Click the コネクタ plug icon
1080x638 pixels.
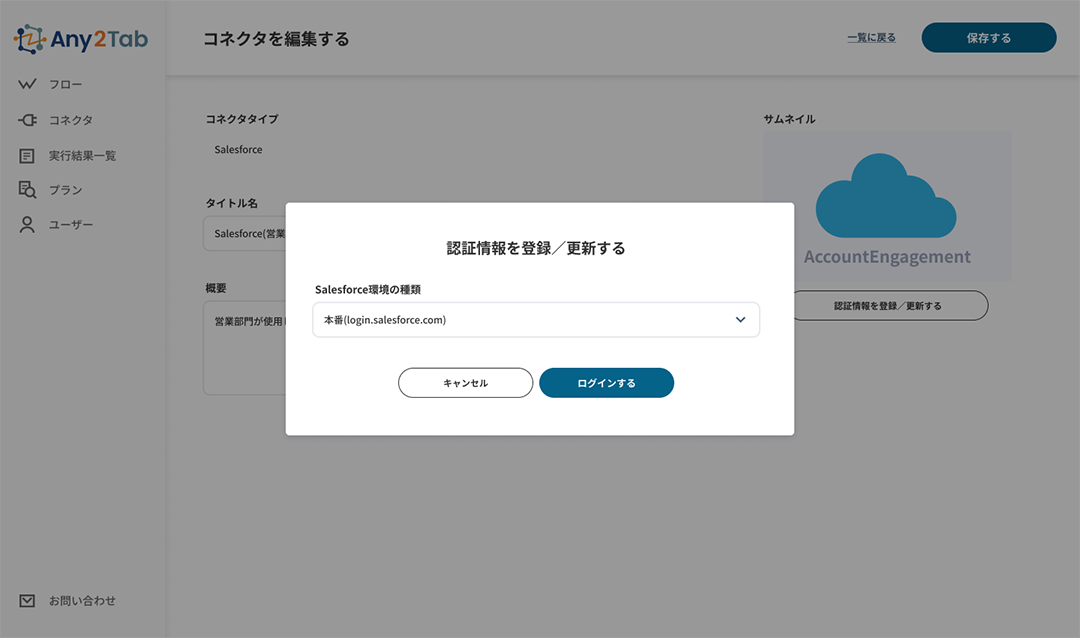[28, 120]
